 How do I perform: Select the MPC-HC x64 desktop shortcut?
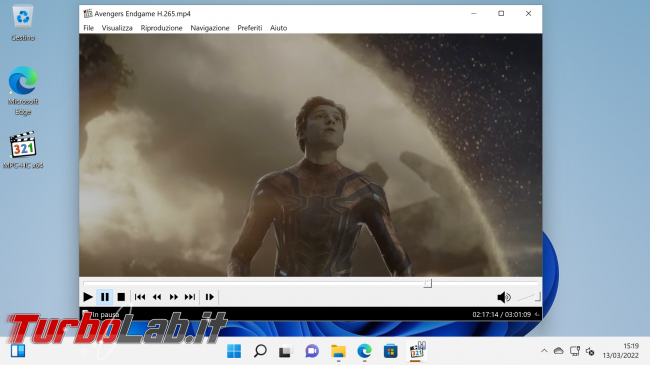click(23, 150)
